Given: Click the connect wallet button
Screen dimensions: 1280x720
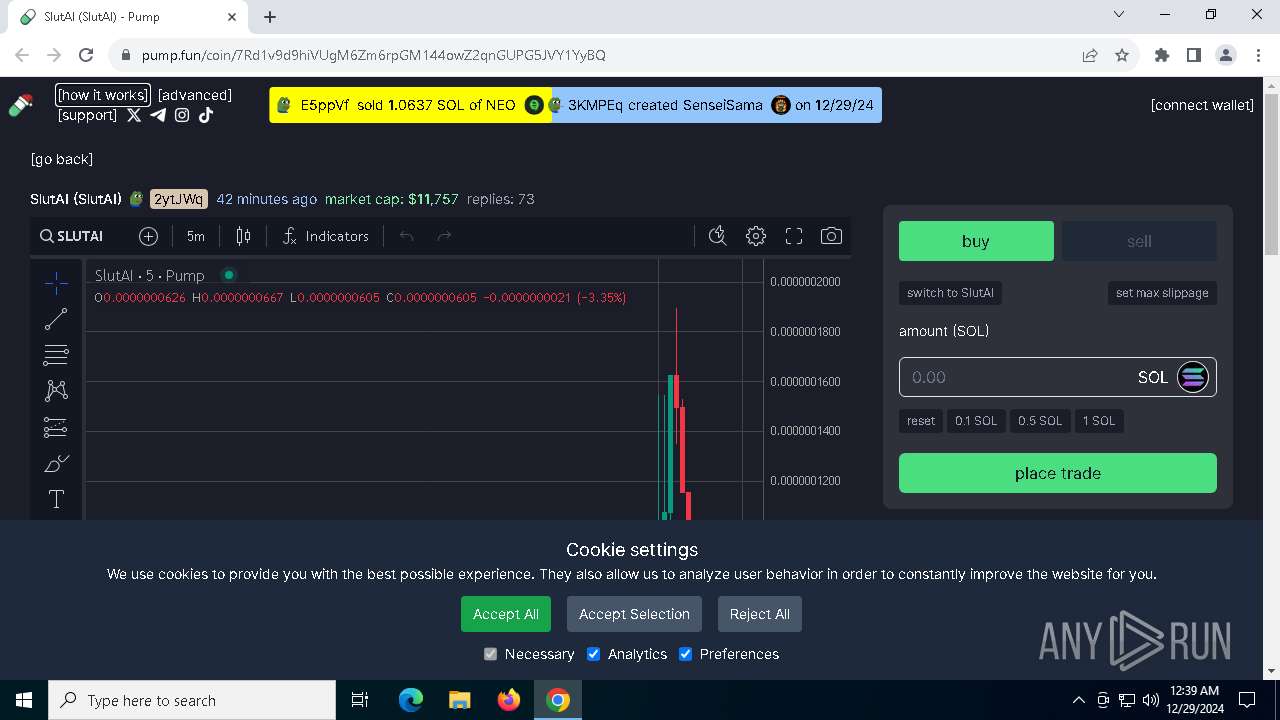Looking at the screenshot, I should [x=1202, y=105].
